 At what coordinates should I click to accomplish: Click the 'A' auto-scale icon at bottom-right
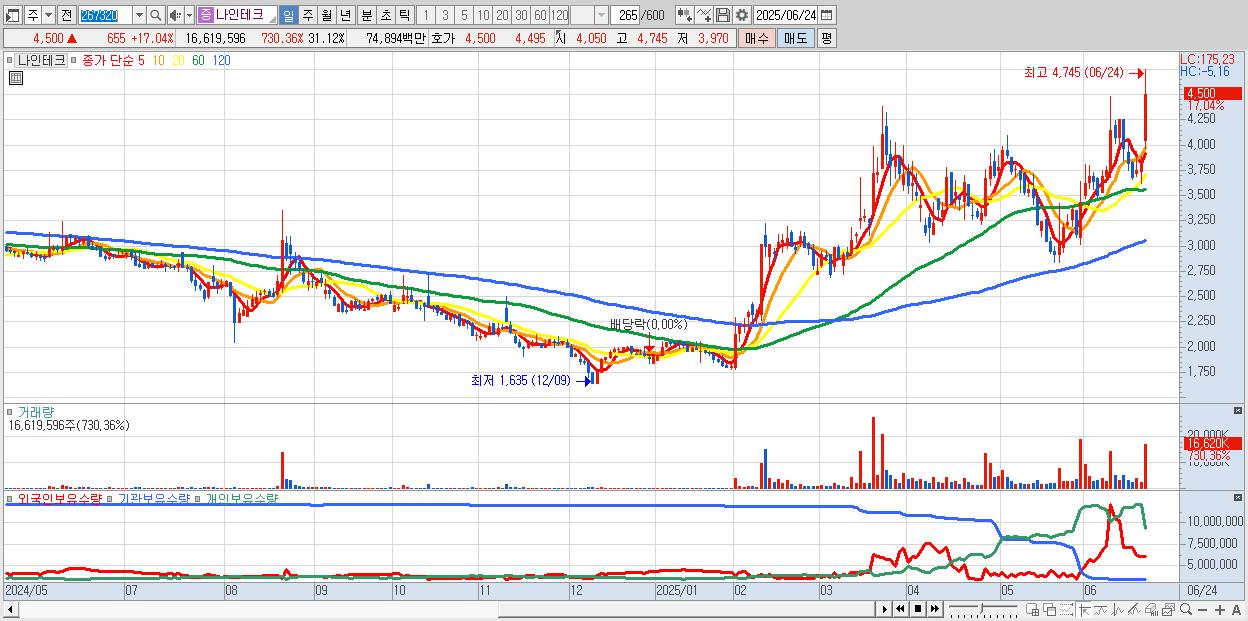1236,610
